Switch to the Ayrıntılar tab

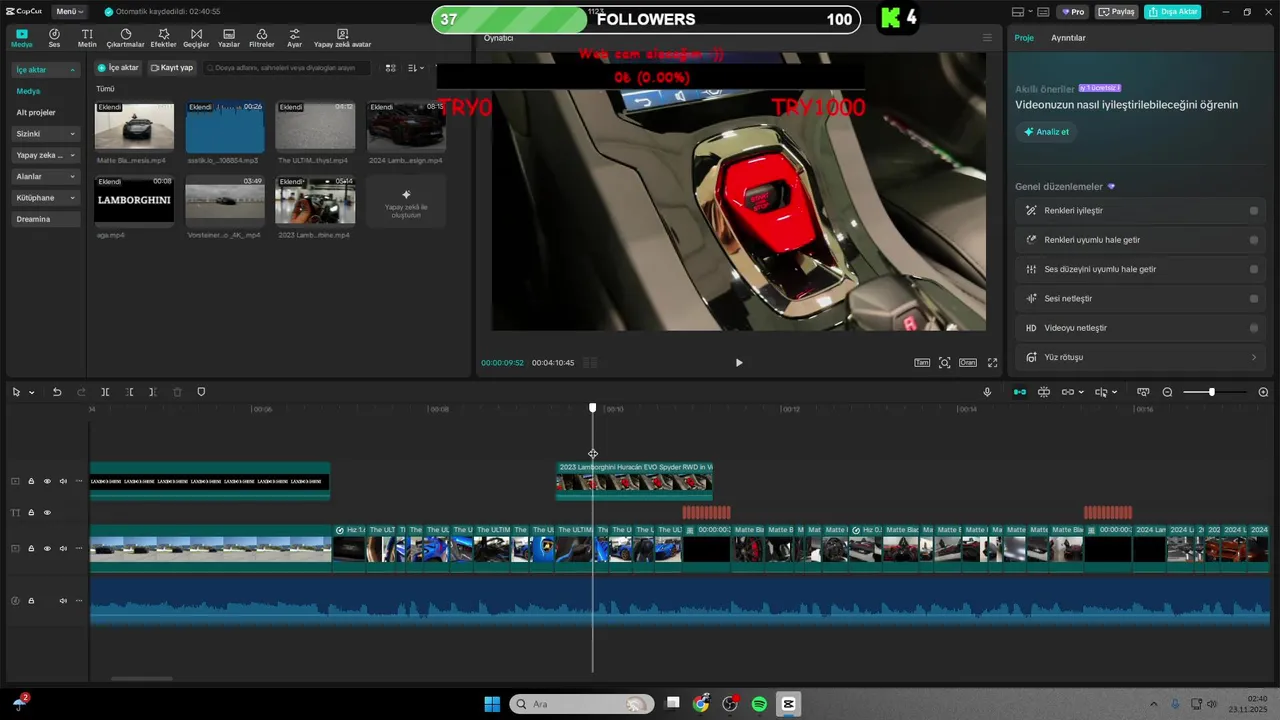[1068, 38]
